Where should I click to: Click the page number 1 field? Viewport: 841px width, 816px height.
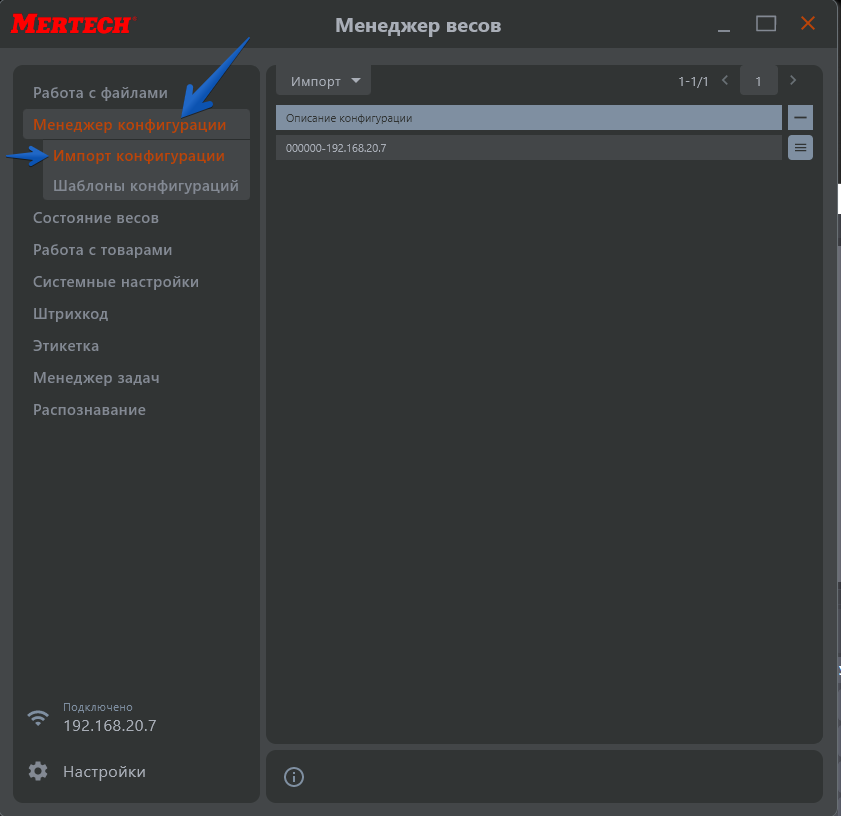click(759, 81)
